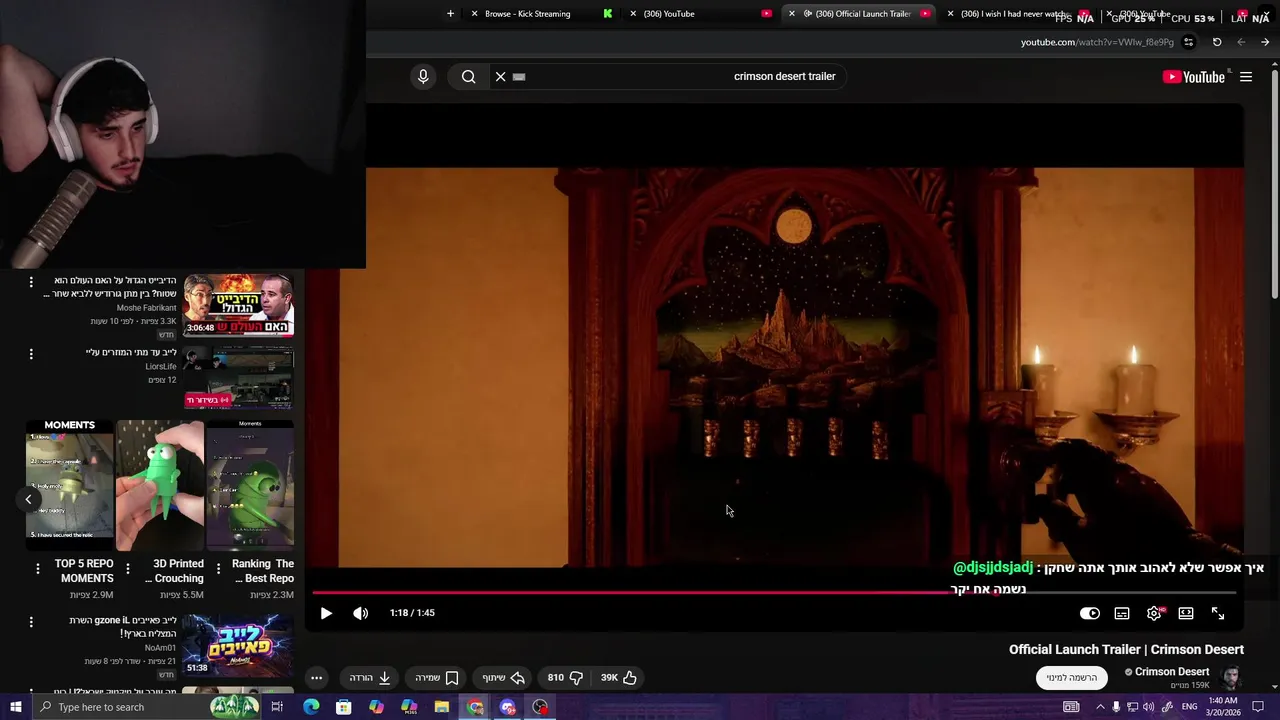This screenshot has width=1280, height=720.
Task: Enter fullscreen mode in player
Action: (x=1218, y=613)
